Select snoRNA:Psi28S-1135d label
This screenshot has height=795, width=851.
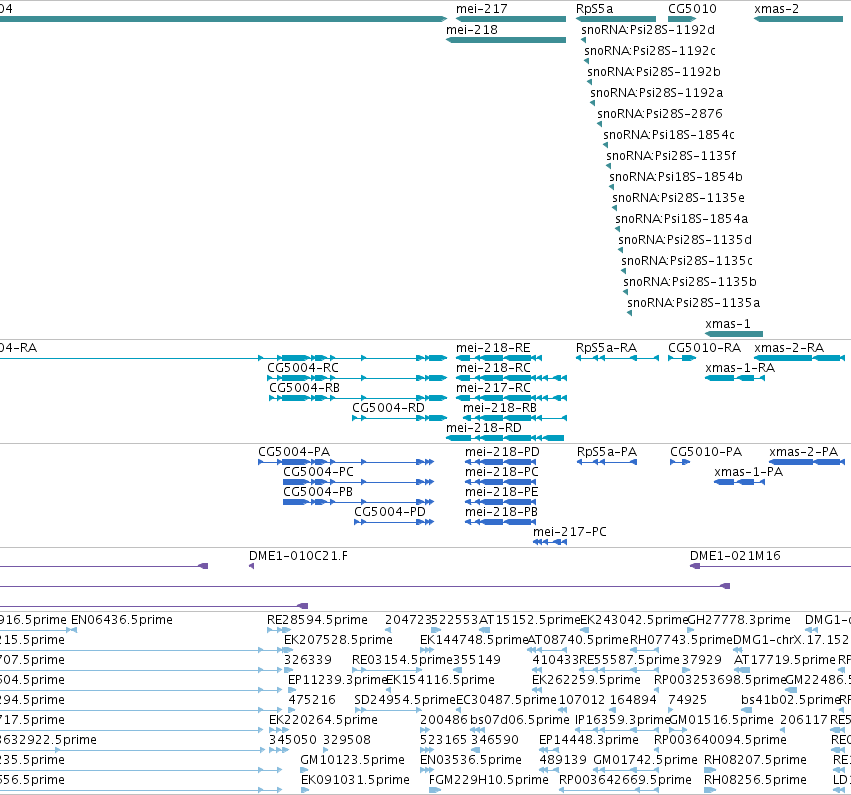point(685,240)
